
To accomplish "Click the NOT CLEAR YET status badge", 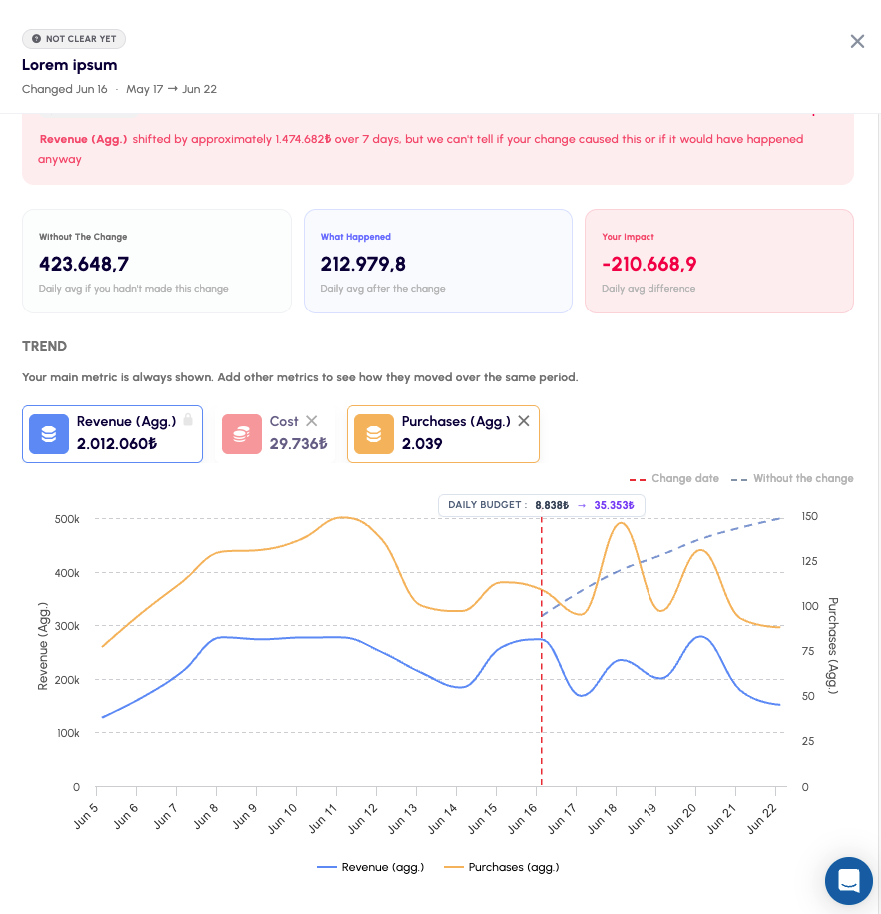I will point(74,39).
